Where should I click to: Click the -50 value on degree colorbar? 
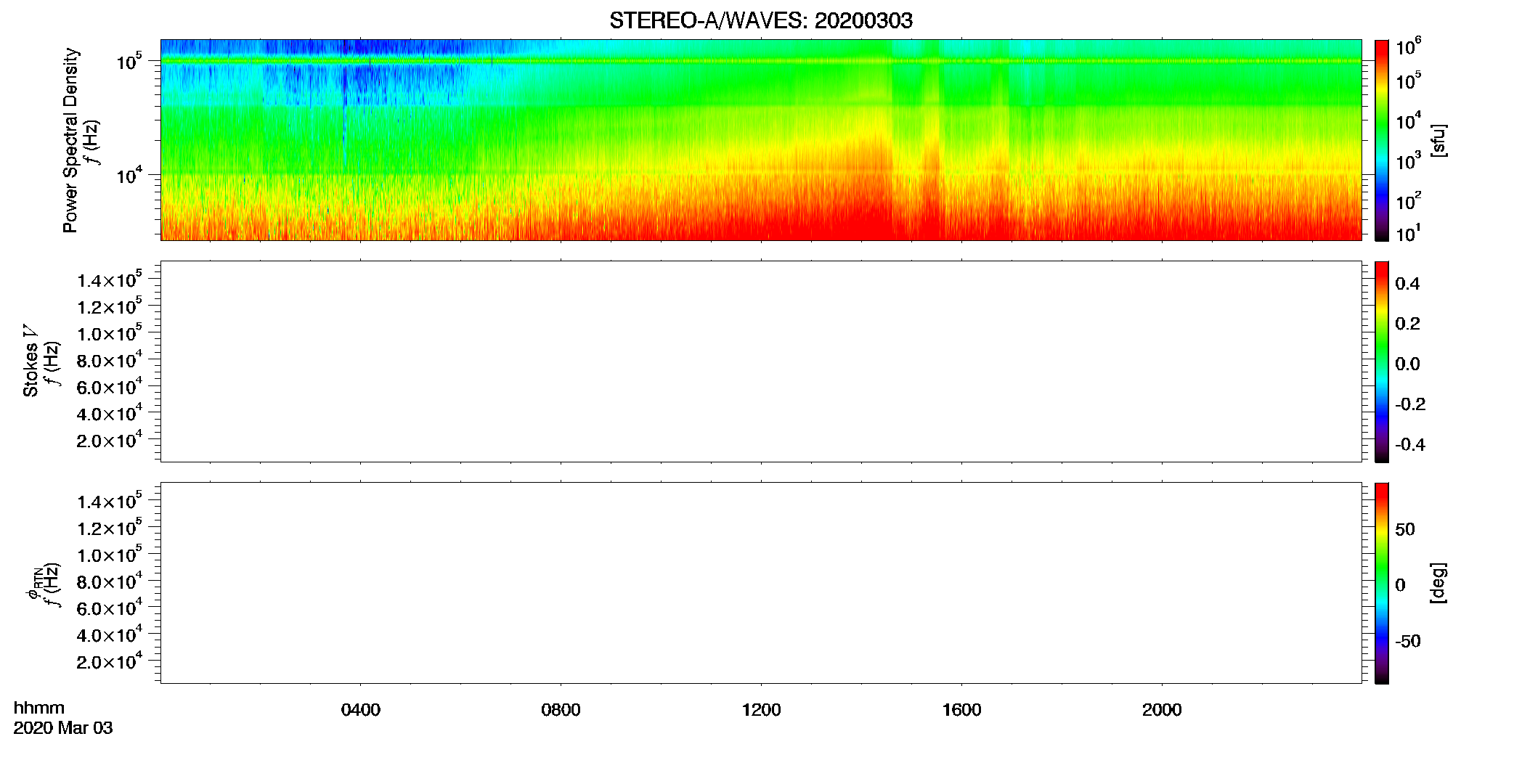[x=1408, y=641]
